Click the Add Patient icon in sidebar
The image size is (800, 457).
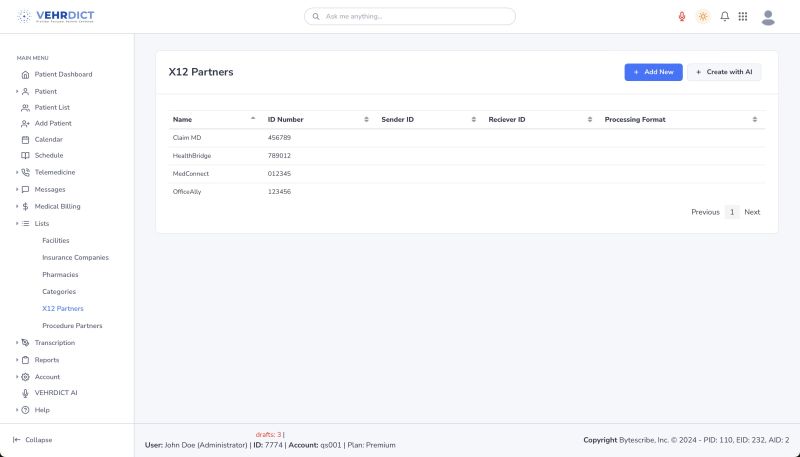point(26,123)
